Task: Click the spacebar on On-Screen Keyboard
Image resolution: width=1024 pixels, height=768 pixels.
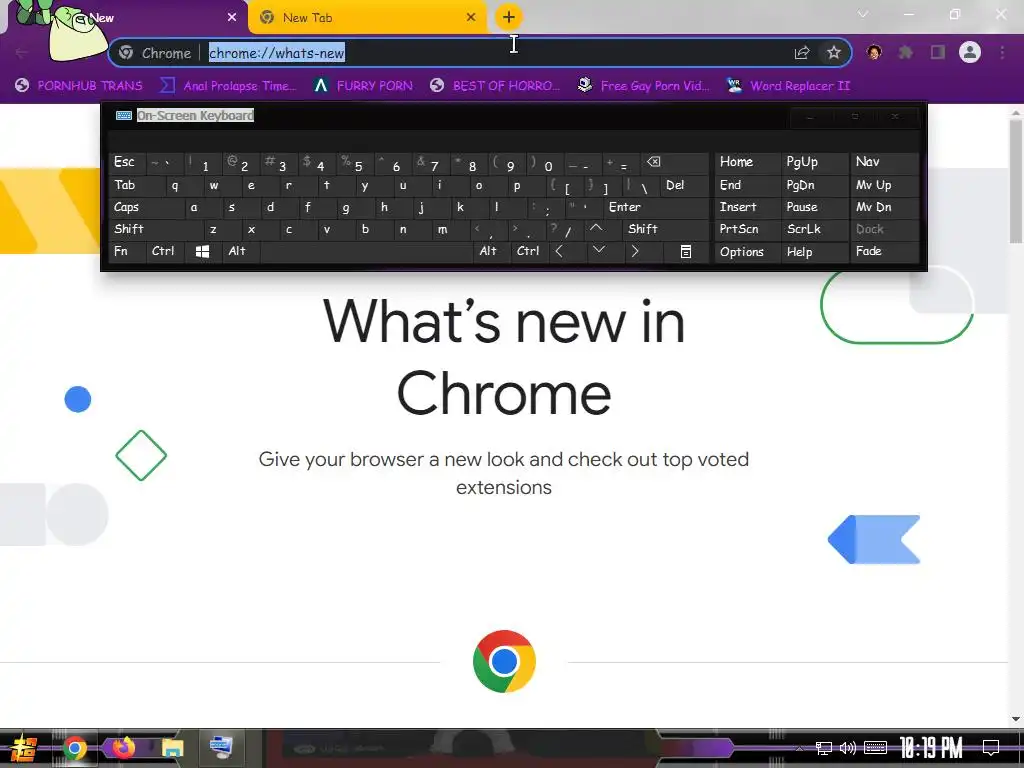Action: (x=366, y=251)
